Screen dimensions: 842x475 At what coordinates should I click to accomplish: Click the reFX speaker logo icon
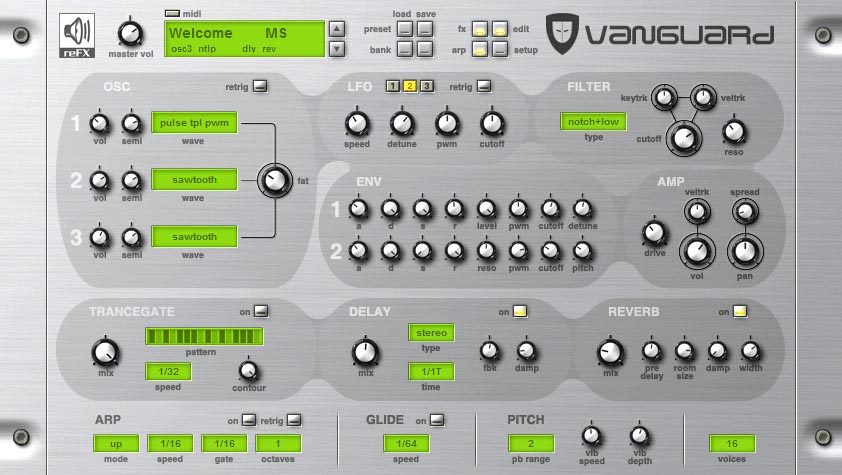[77, 36]
